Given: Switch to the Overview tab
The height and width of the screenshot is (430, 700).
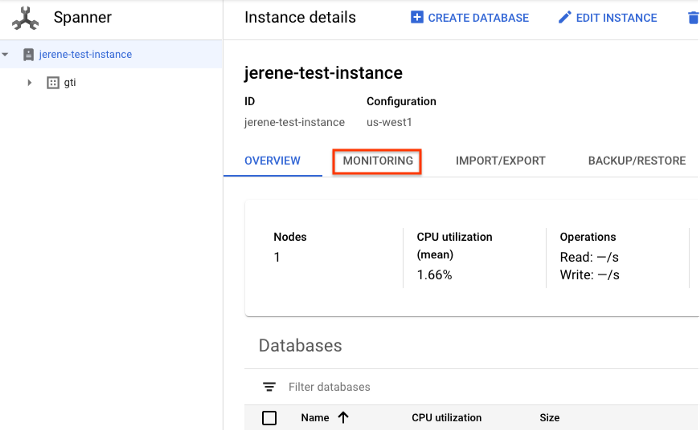Looking at the screenshot, I should pyautogui.click(x=272, y=161).
